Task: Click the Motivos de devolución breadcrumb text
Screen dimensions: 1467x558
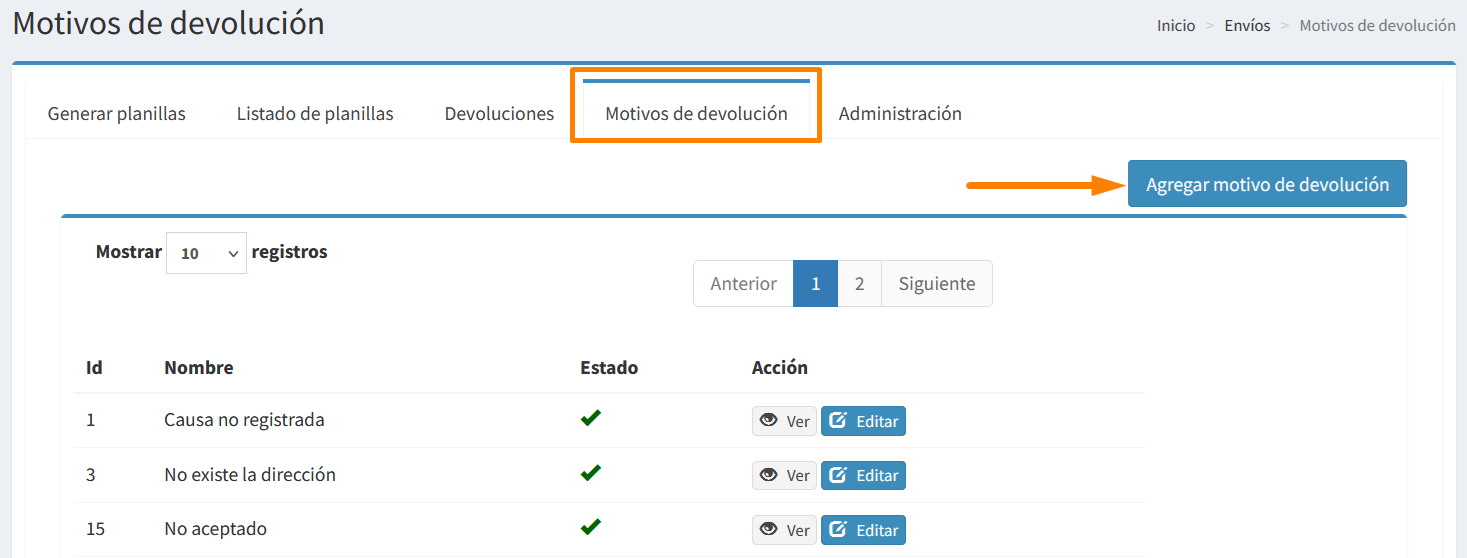Action: tap(1377, 25)
